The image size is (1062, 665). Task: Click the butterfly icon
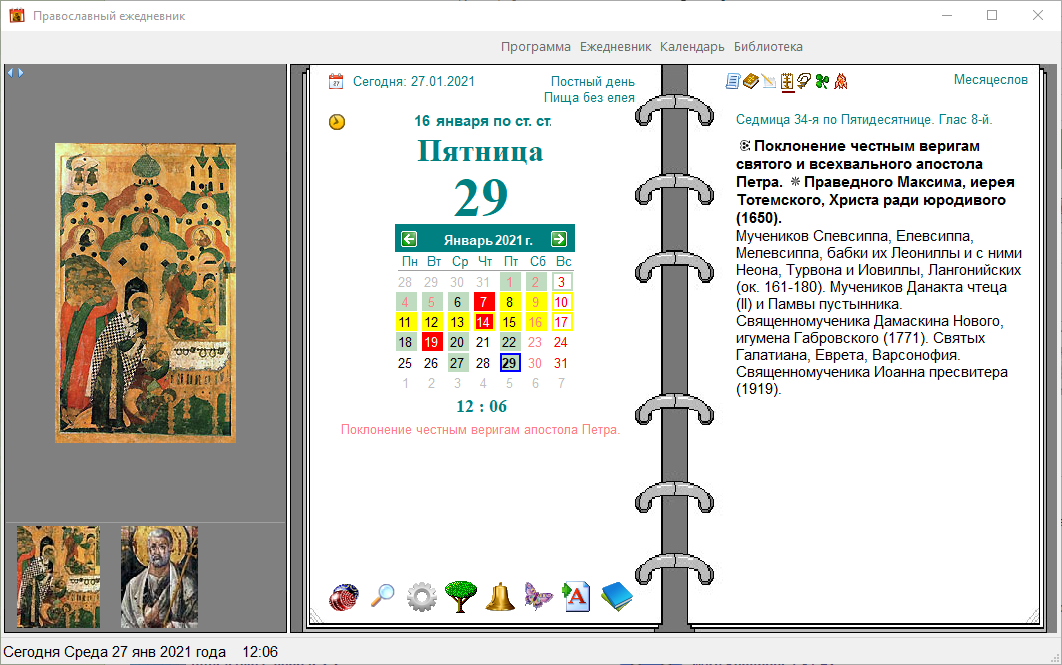click(x=538, y=597)
